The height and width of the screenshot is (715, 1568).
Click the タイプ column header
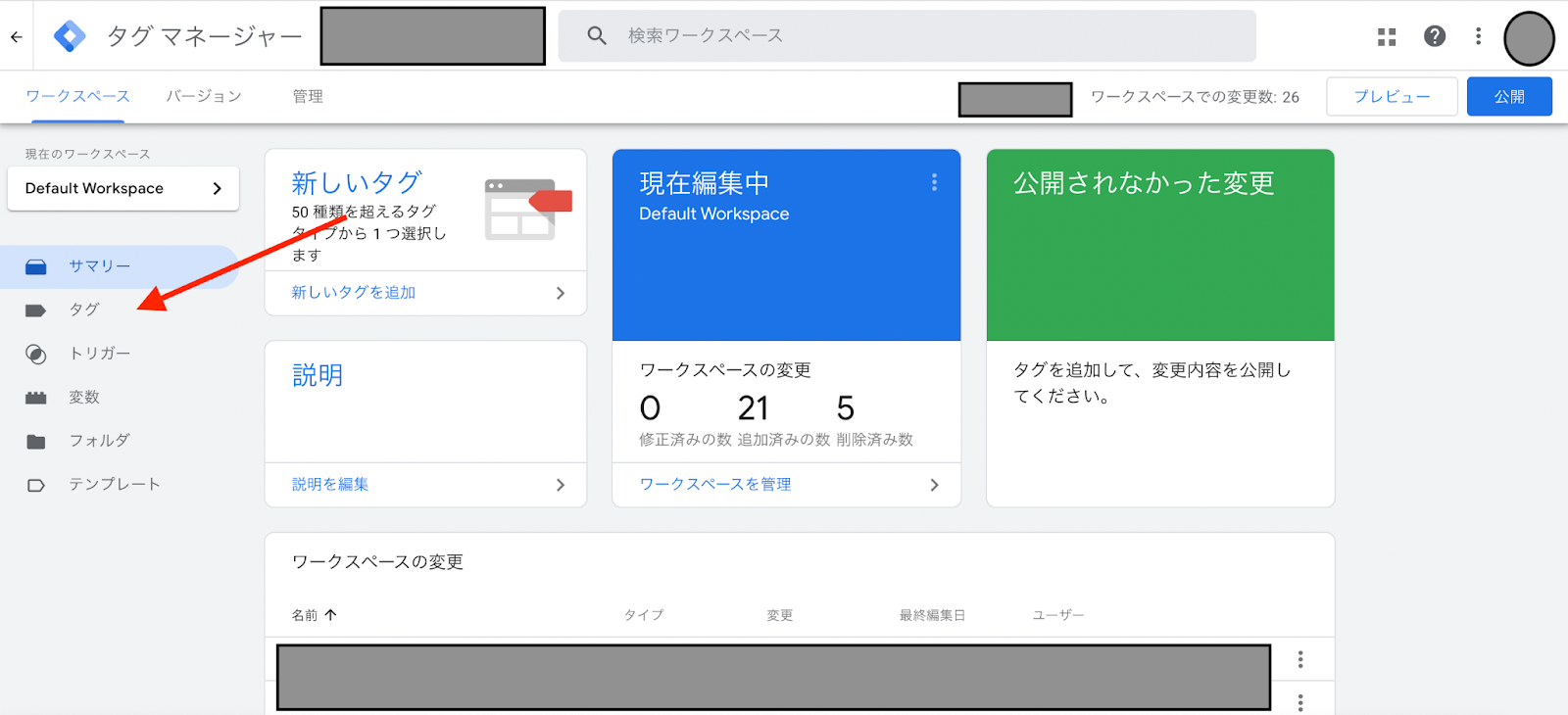(644, 615)
